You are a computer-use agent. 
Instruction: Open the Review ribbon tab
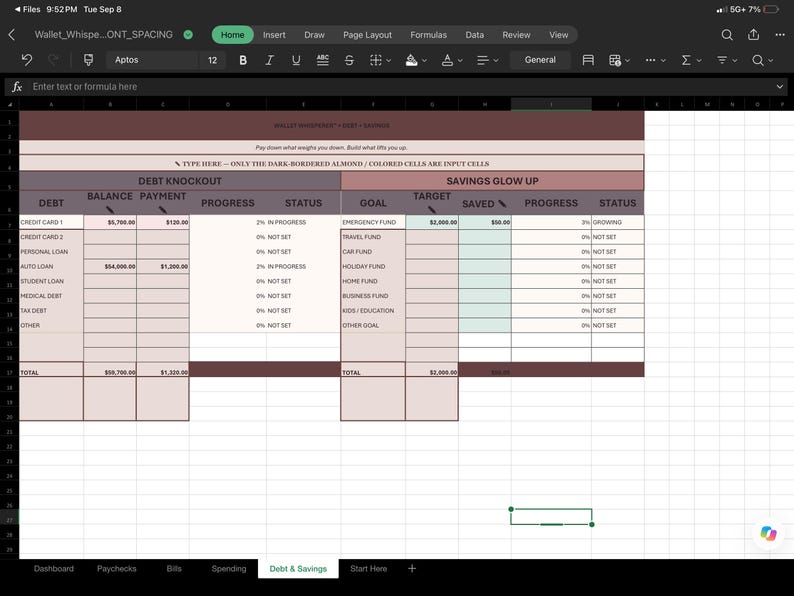coord(516,34)
